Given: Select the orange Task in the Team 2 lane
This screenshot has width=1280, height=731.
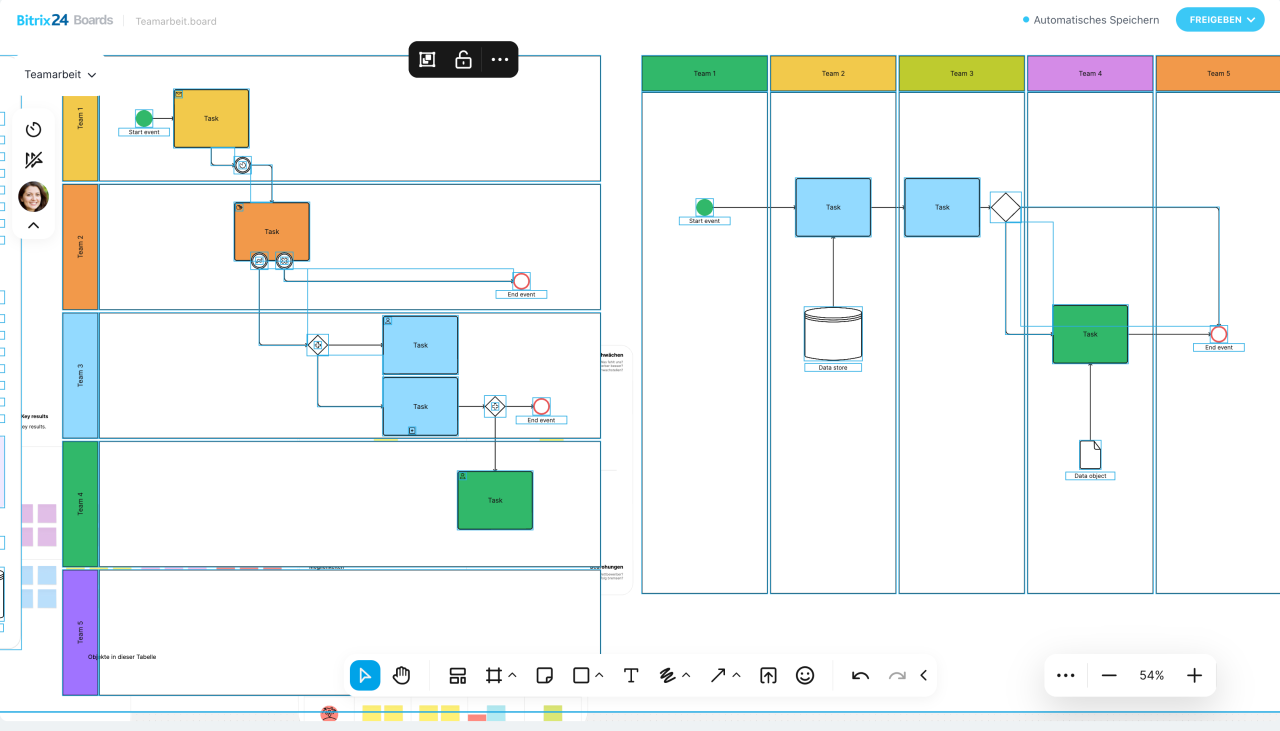Looking at the screenshot, I should pos(272,232).
